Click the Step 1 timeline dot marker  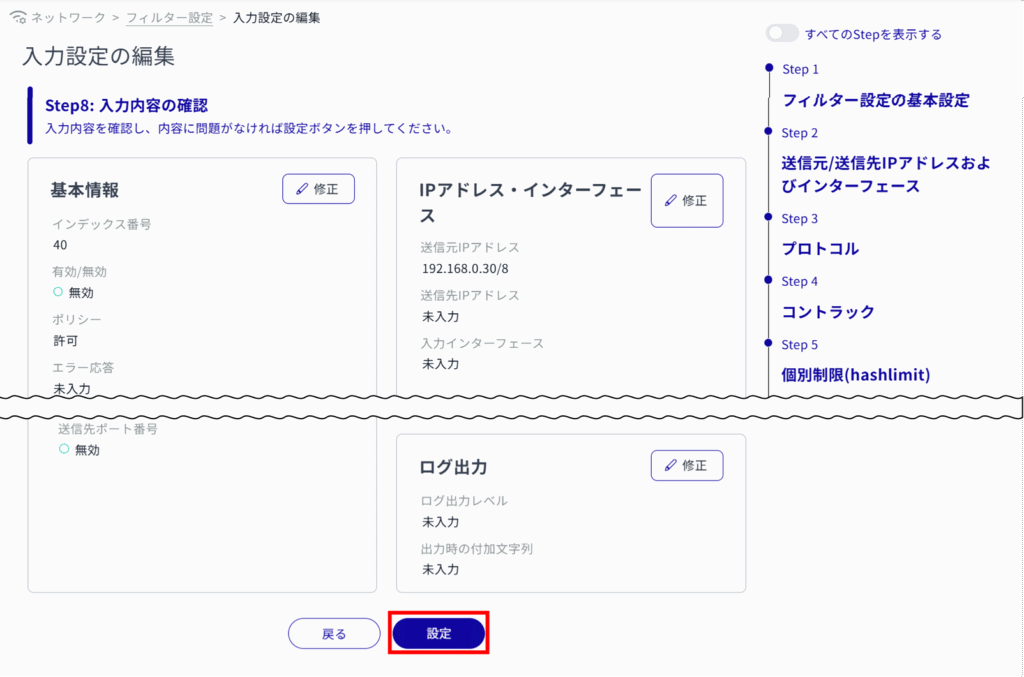768,68
